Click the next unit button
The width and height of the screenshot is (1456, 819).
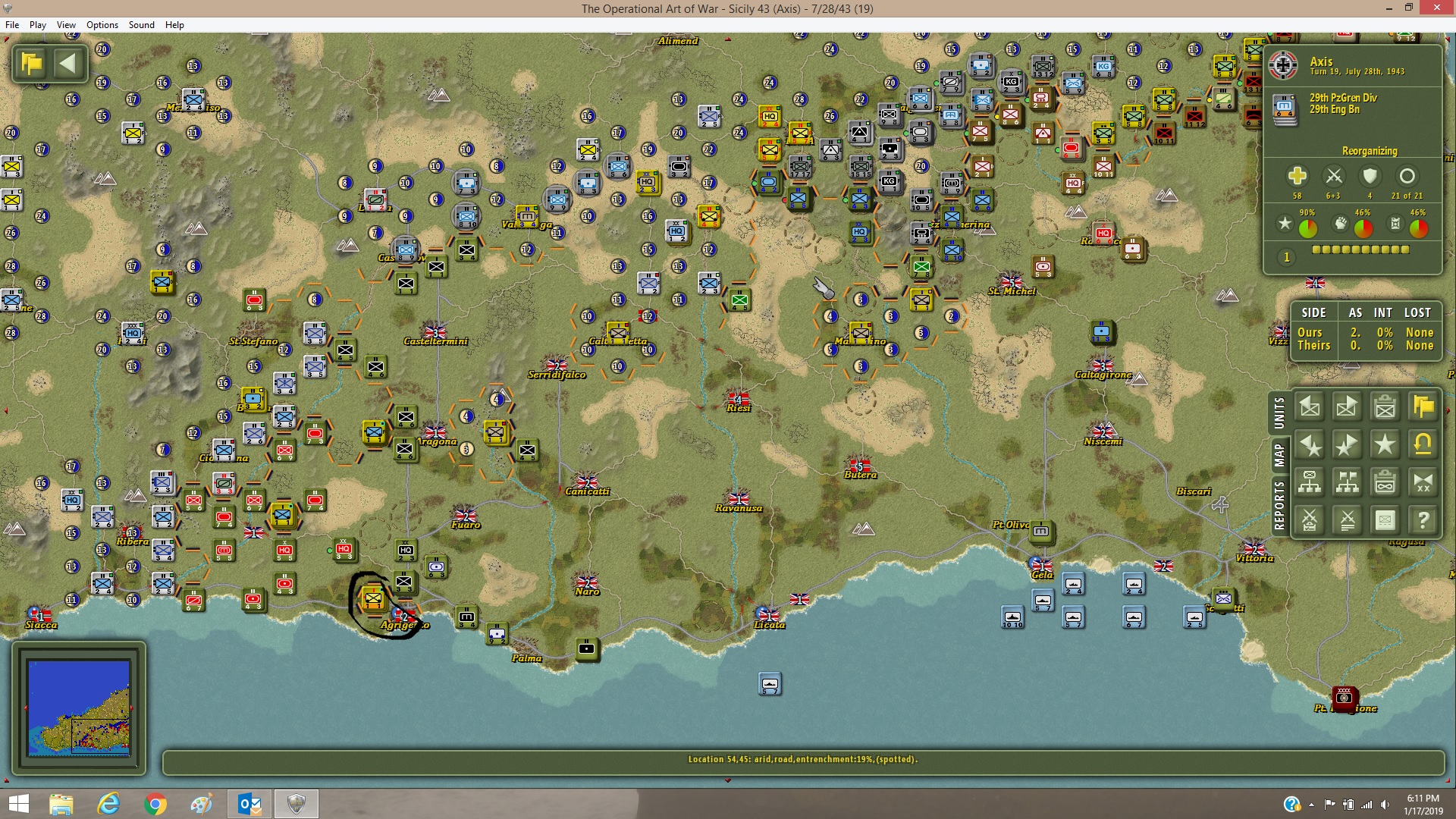1347,407
